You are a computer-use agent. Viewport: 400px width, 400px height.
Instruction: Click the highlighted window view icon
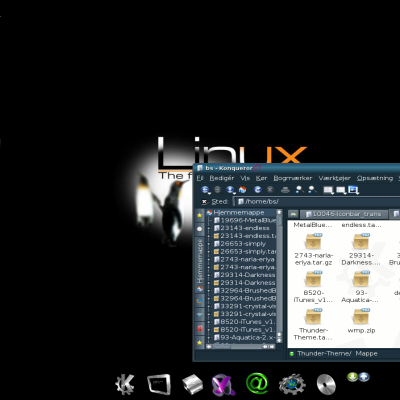click(353, 190)
